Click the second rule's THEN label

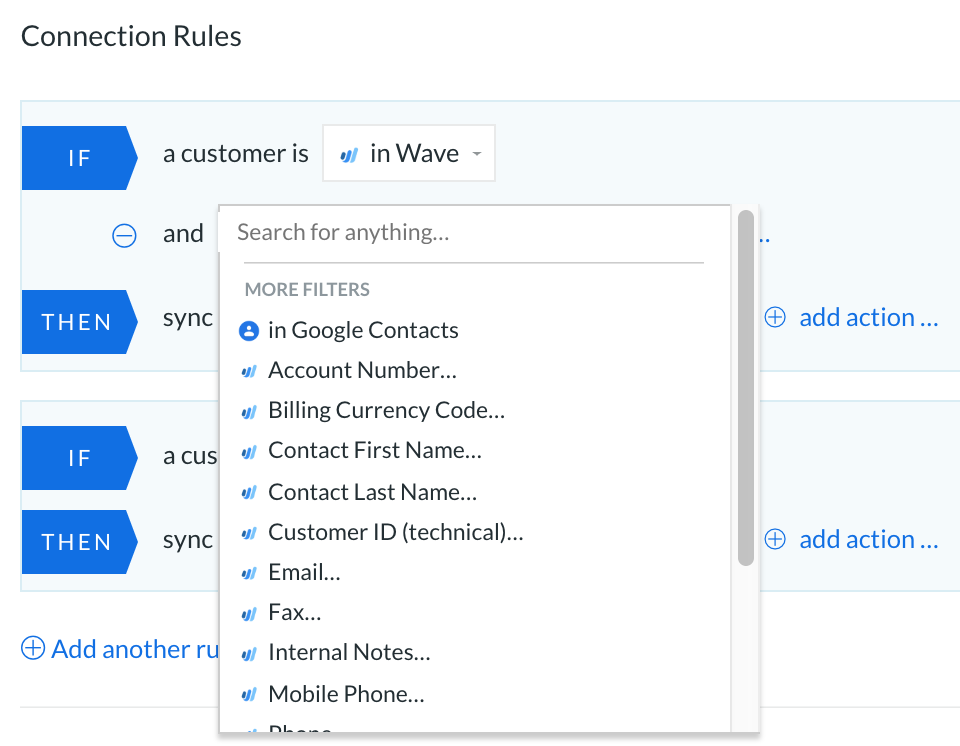click(x=80, y=542)
